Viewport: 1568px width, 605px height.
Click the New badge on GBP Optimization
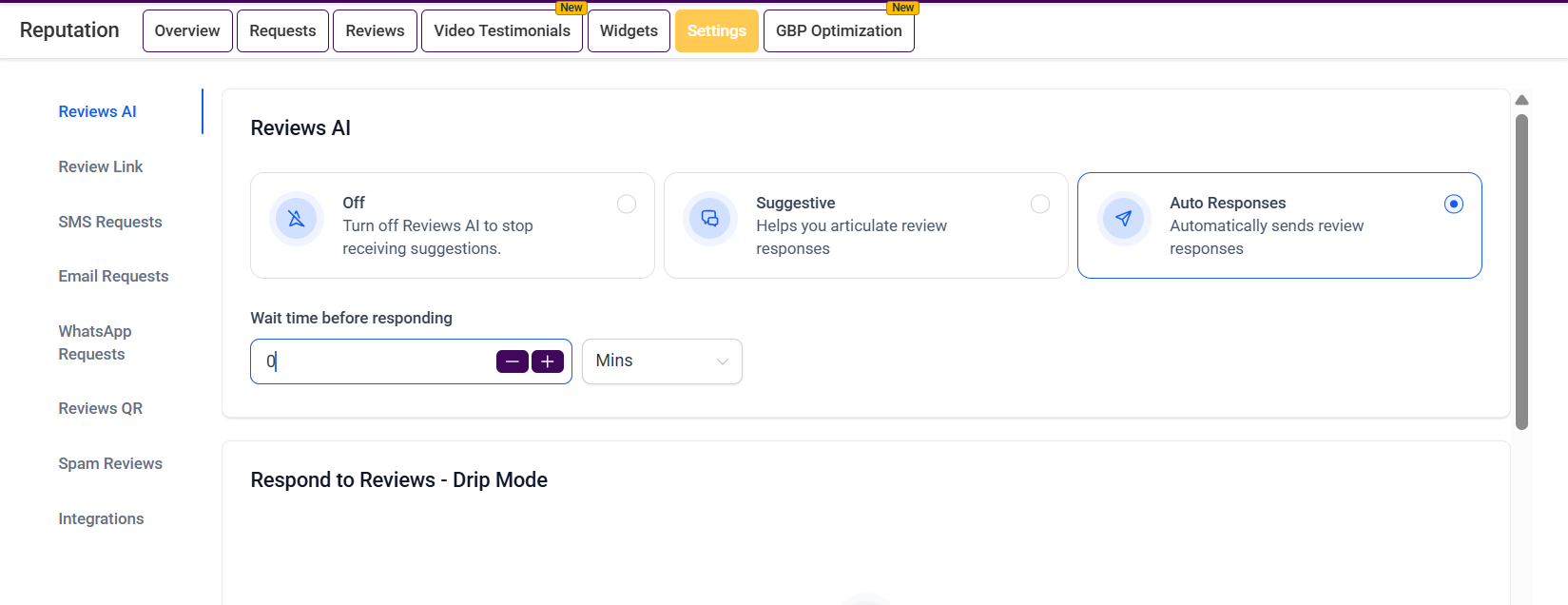point(902,8)
